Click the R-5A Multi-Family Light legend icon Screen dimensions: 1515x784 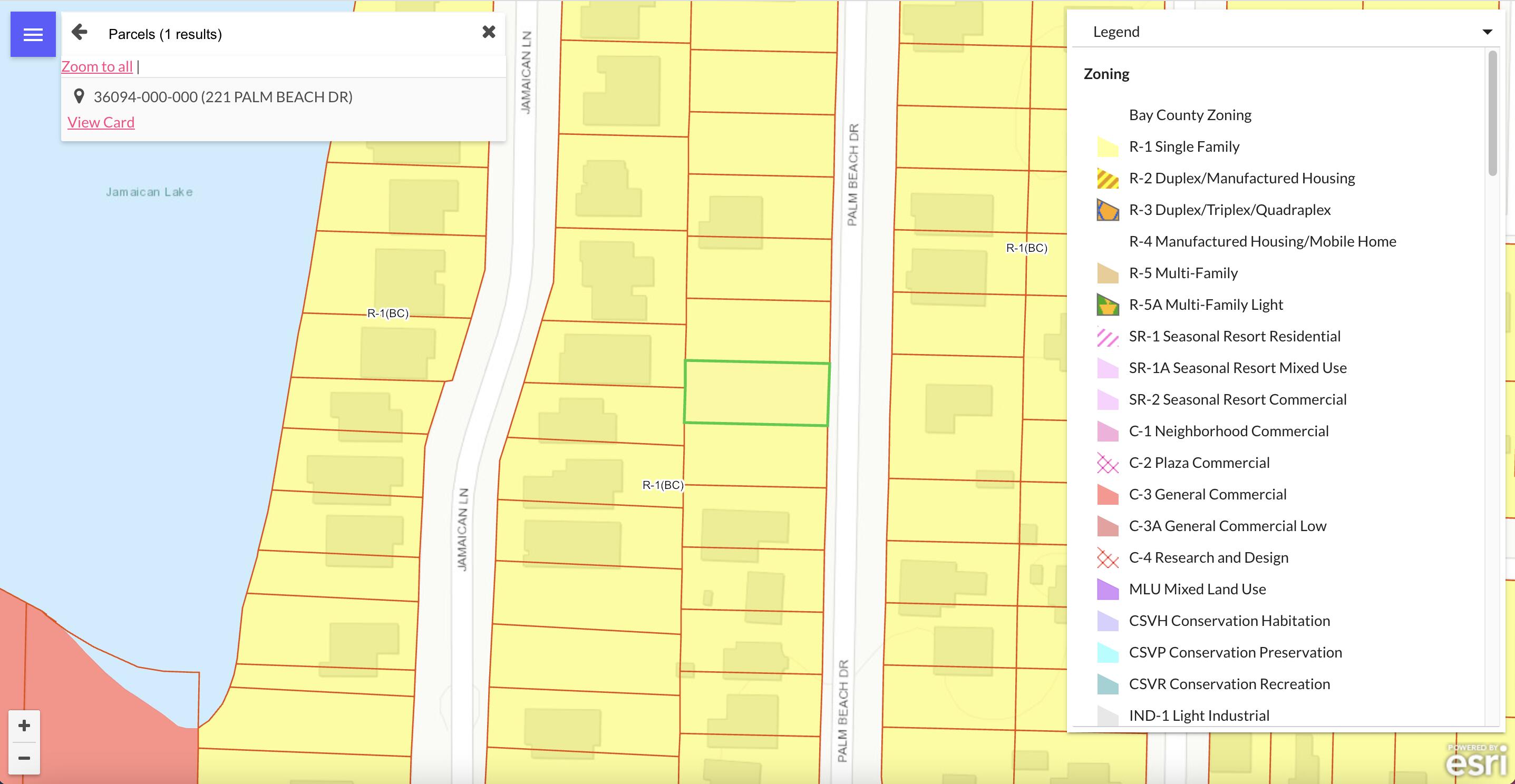(1108, 305)
